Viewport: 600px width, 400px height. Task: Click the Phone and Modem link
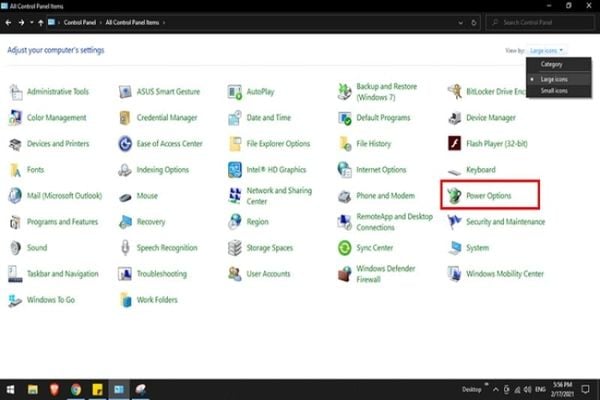(385, 196)
